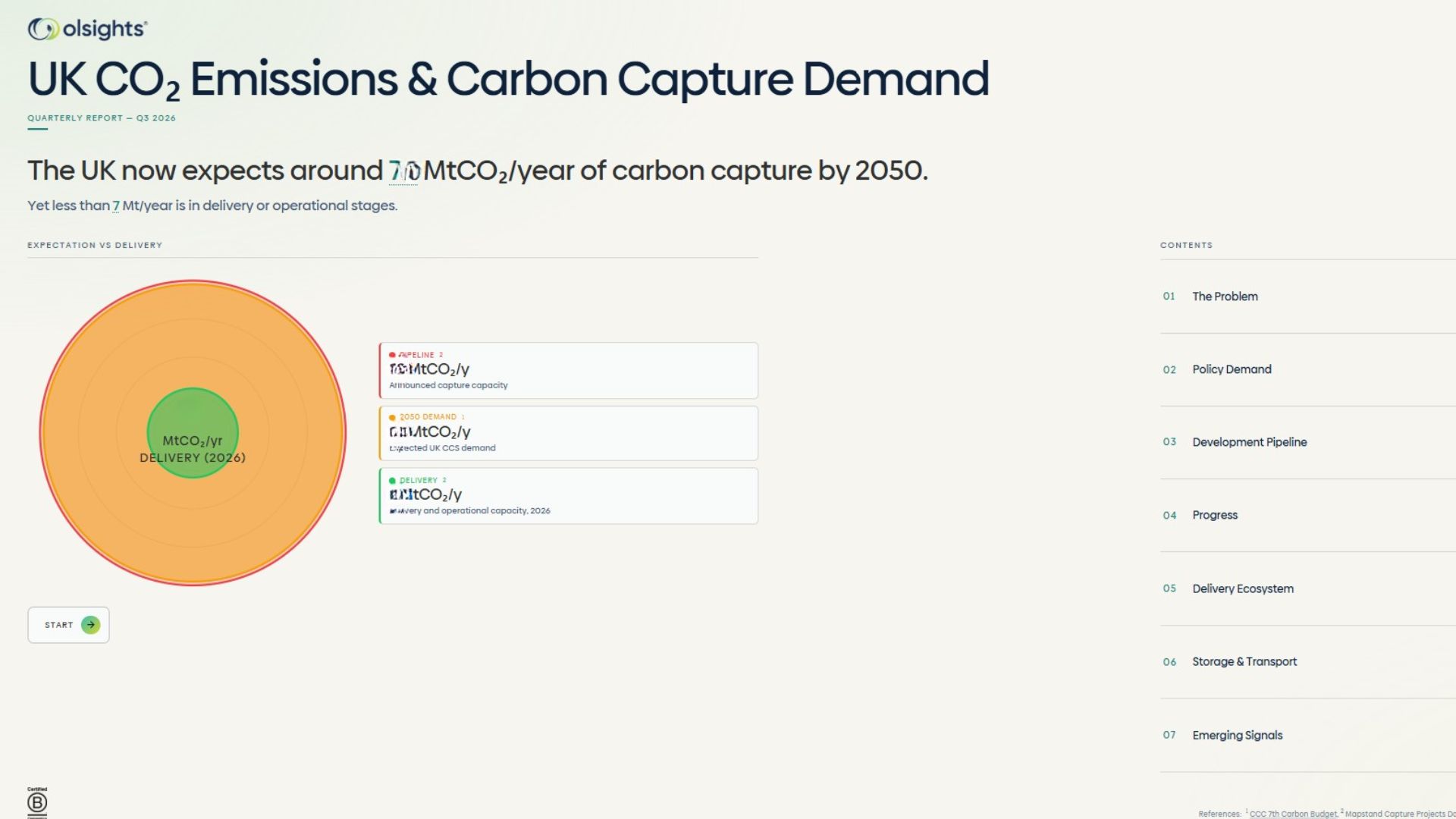Open 'Emerging Signals' contents entry

click(x=1307, y=735)
